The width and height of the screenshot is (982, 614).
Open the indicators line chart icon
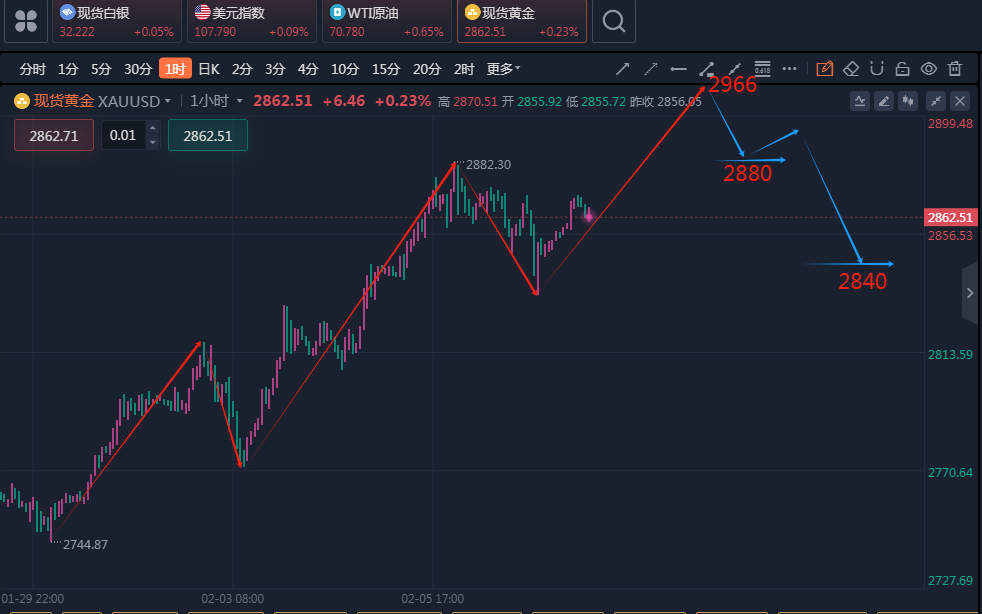point(860,100)
